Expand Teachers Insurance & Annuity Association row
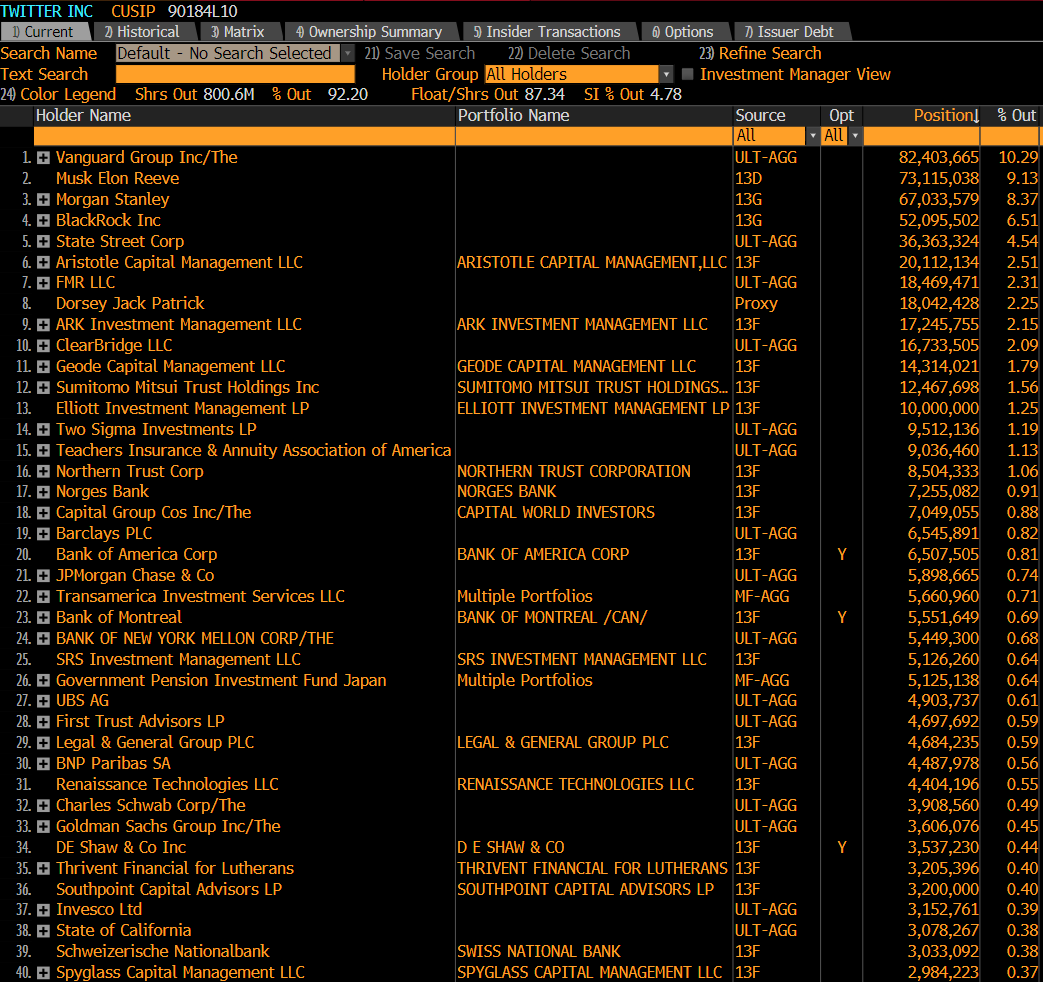This screenshot has width=1043, height=982. (43, 450)
